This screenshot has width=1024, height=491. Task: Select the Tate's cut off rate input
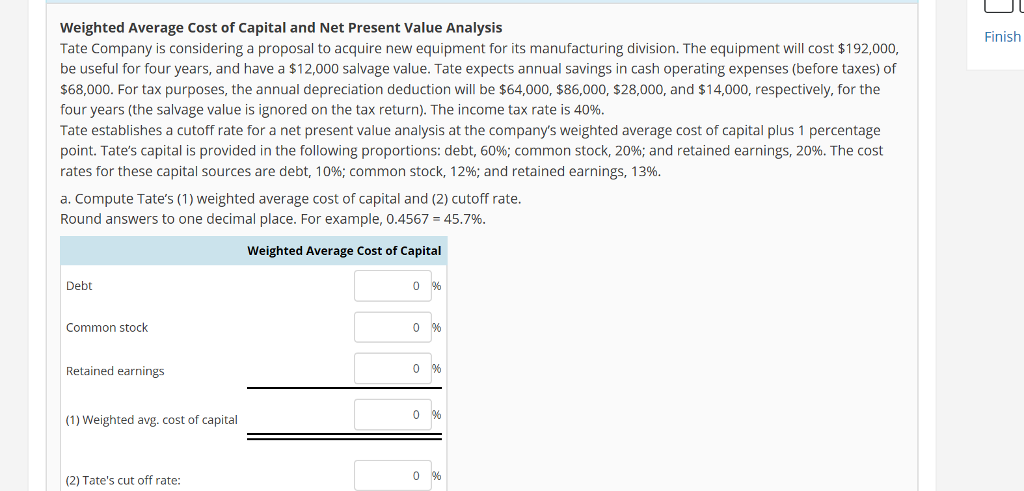[x=392, y=475]
